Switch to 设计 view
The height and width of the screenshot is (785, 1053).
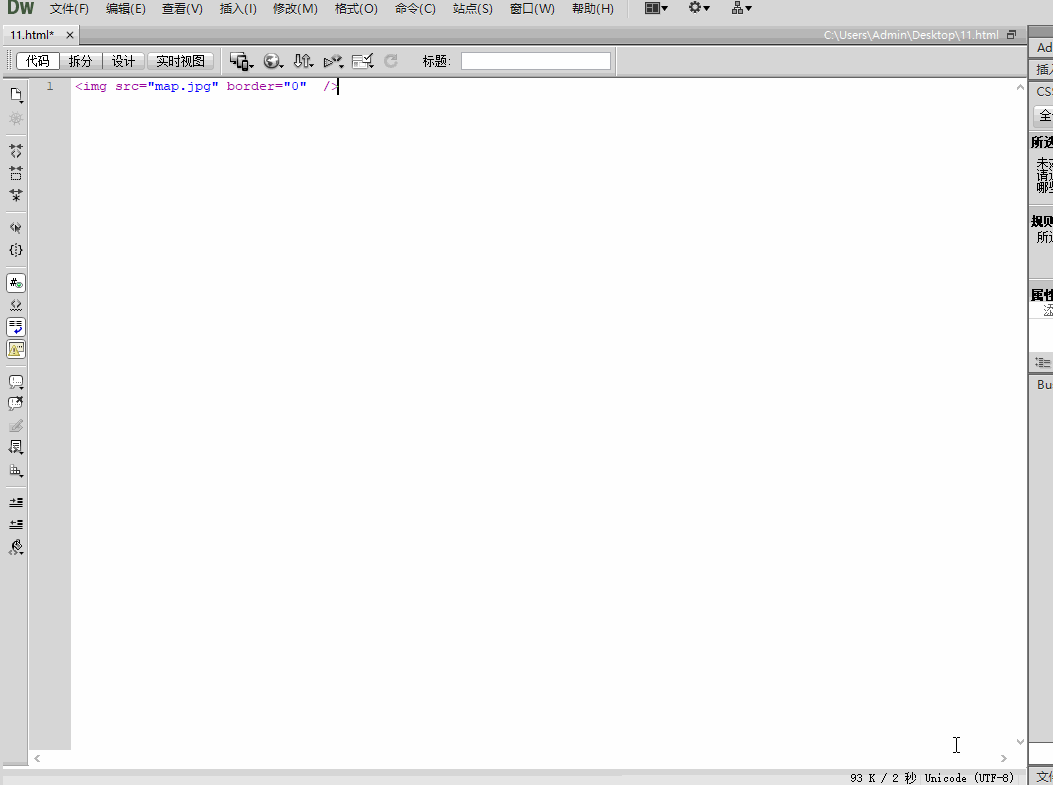123,61
